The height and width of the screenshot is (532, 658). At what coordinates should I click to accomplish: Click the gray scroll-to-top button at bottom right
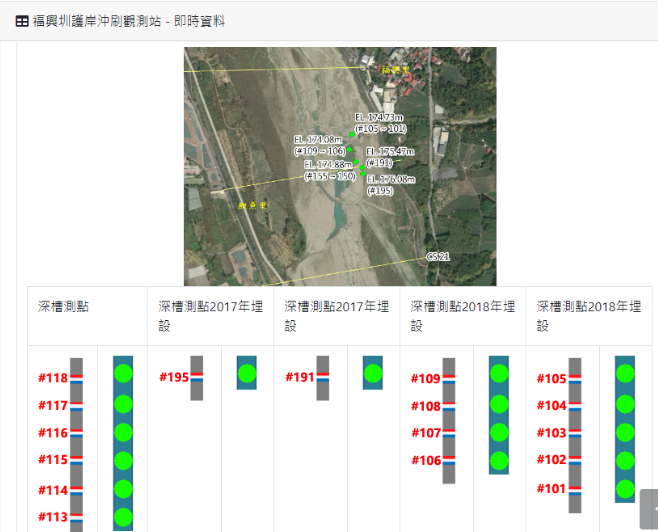click(x=649, y=509)
